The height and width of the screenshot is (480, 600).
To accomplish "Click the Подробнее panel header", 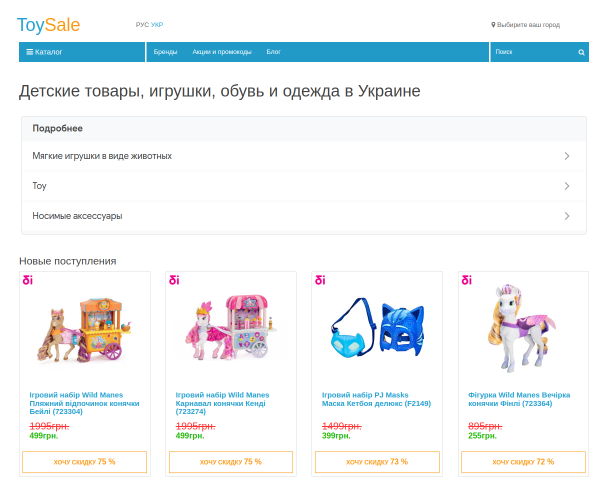I will coord(304,129).
